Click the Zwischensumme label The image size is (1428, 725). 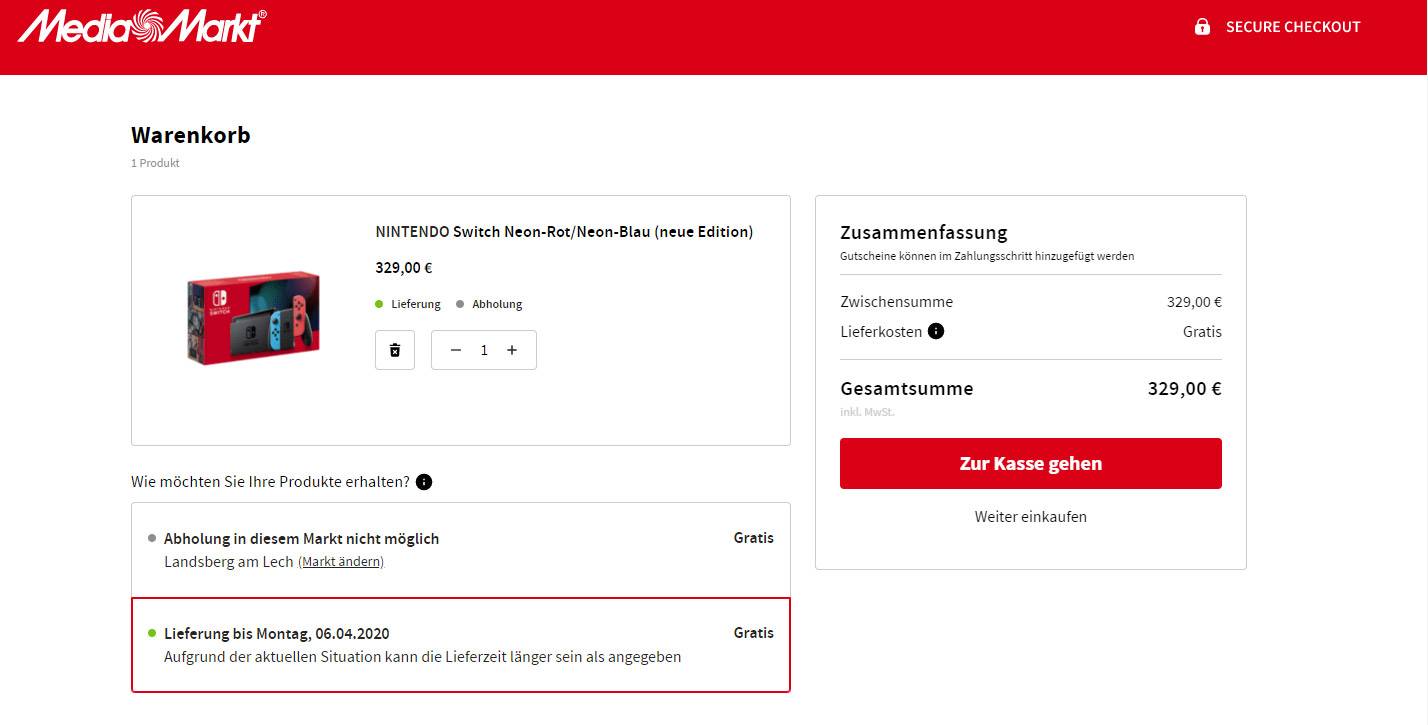pyautogui.click(x=897, y=302)
